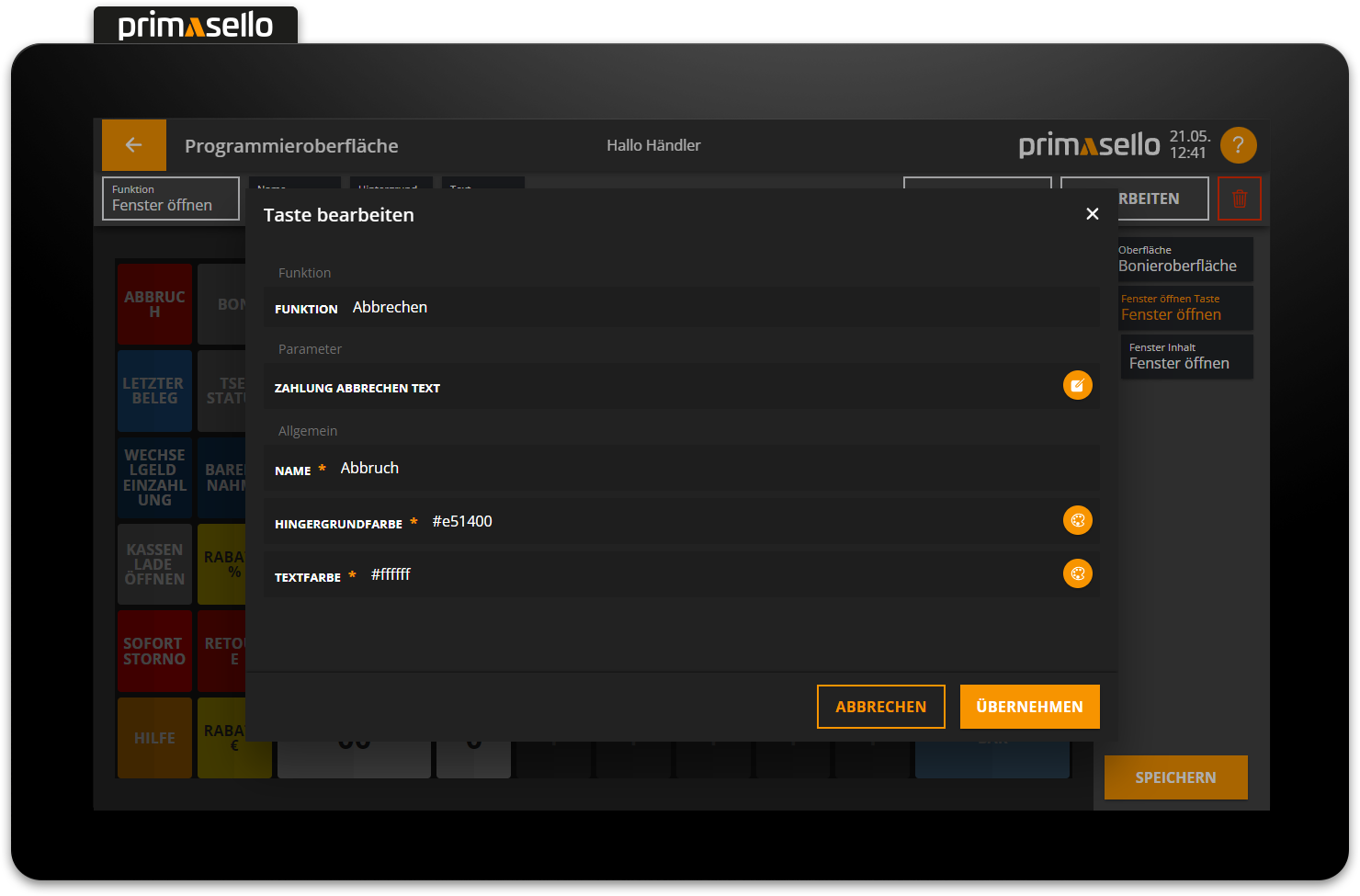Screen dimensions: 1360x896
Task: Open the color palette for Textfarbe
Action: click(1077, 573)
